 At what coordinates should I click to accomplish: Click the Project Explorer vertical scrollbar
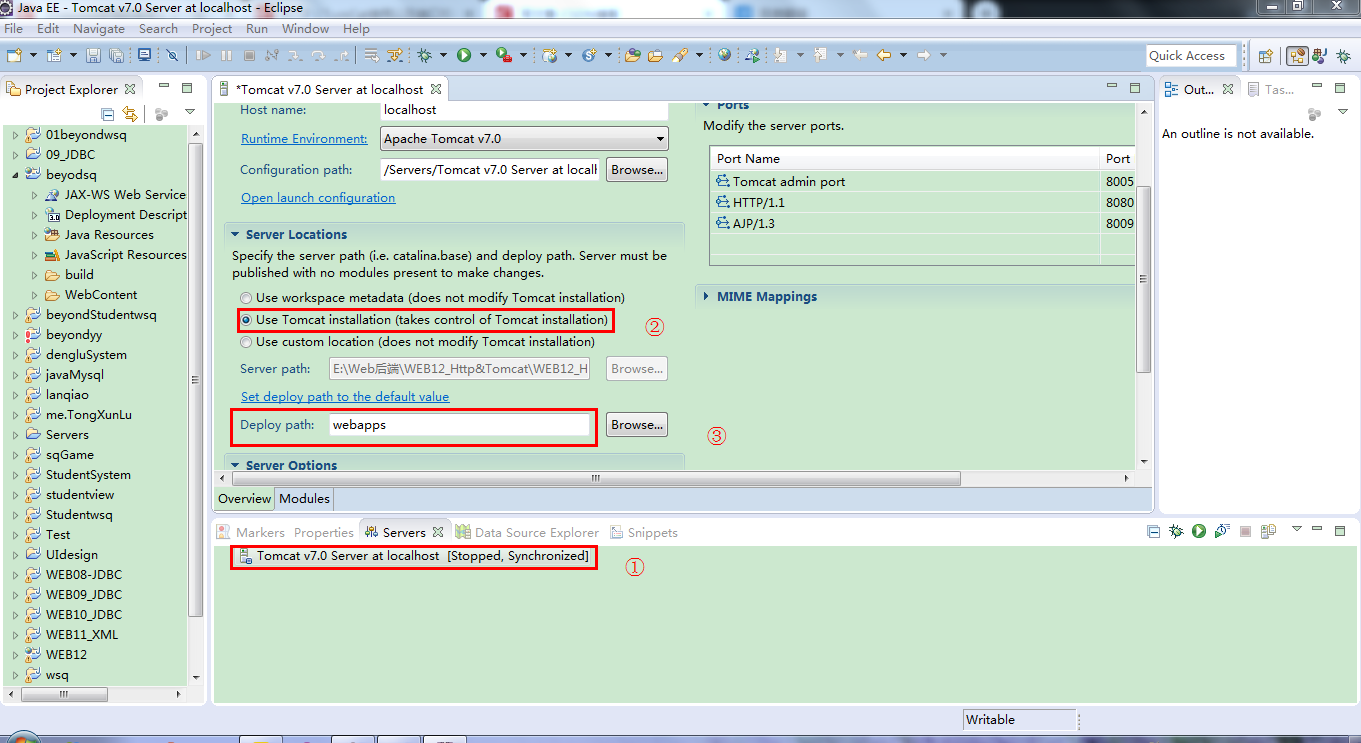(196, 380)
